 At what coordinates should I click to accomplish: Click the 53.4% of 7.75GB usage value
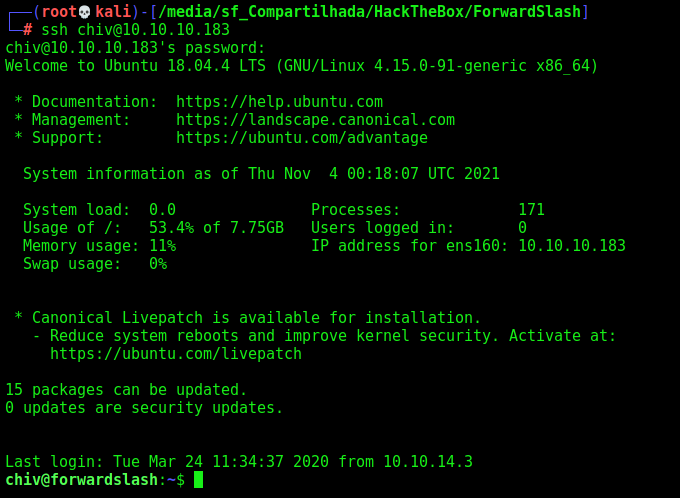[x=216, y=228]
